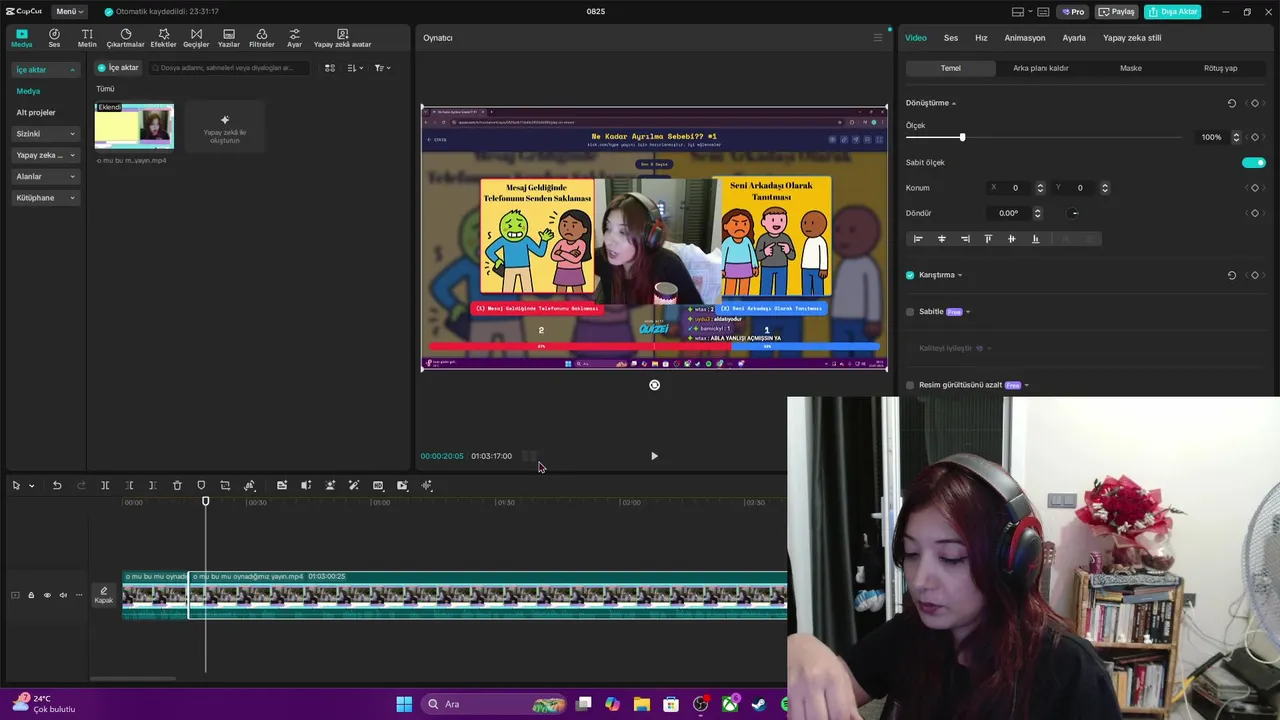Enable the Sabitle checkbox
The image size is (1280, 720).
[910, 312]
